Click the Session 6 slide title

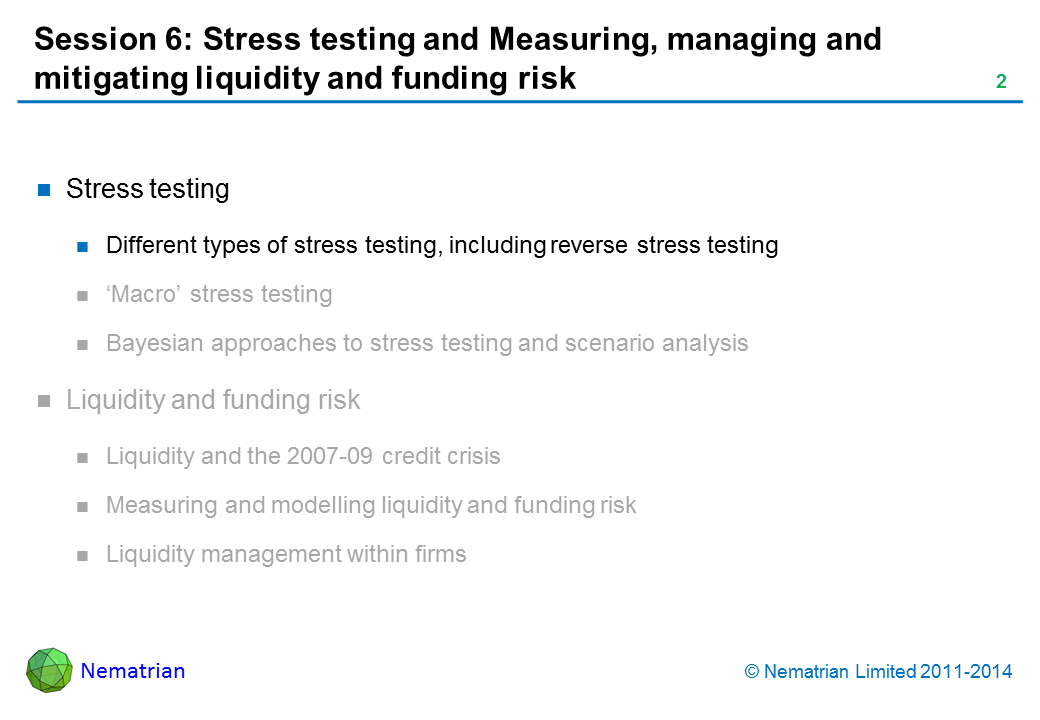[457, 59]
